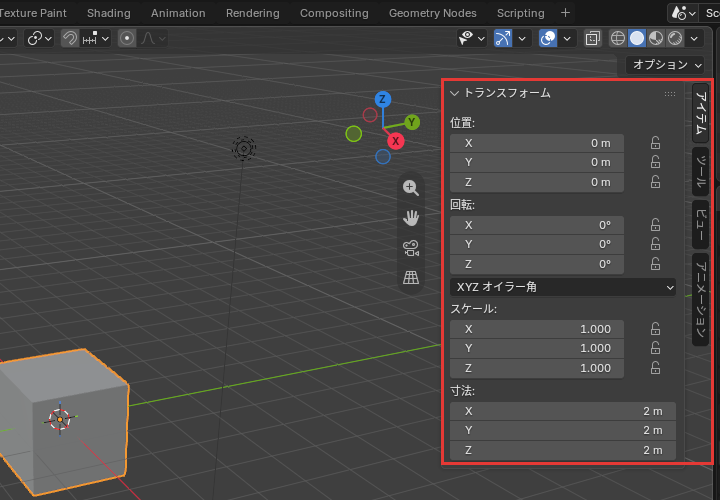Select wireframe viewport shading
The height and width of the screenshot is (500, 720).
618,38
